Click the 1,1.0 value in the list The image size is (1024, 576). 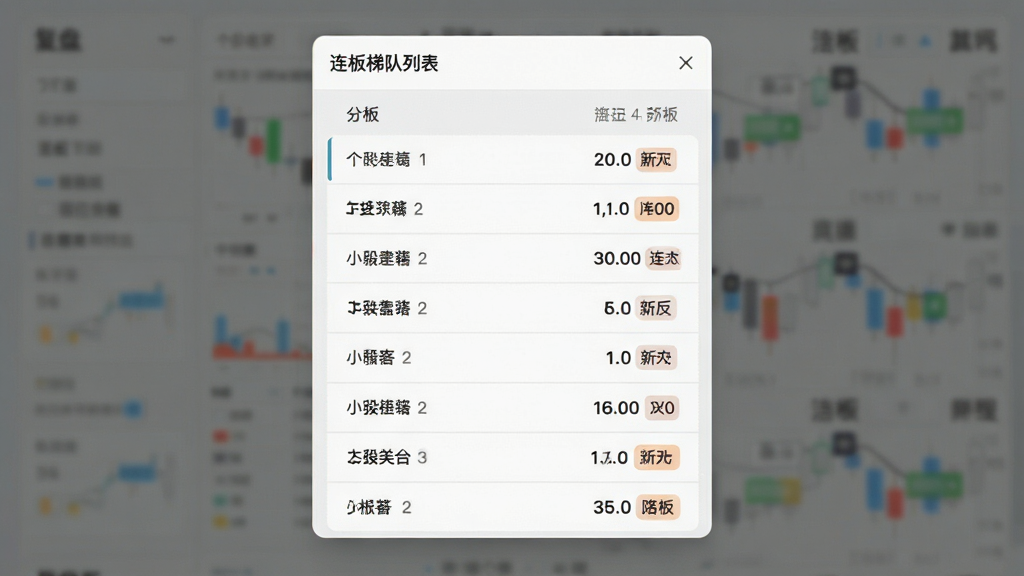611,209
